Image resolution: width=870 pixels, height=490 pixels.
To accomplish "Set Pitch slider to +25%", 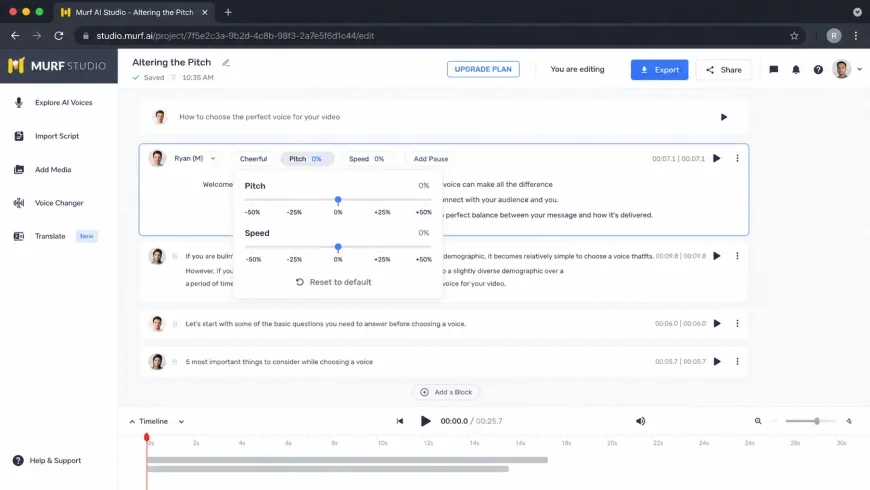I will 382,200.
